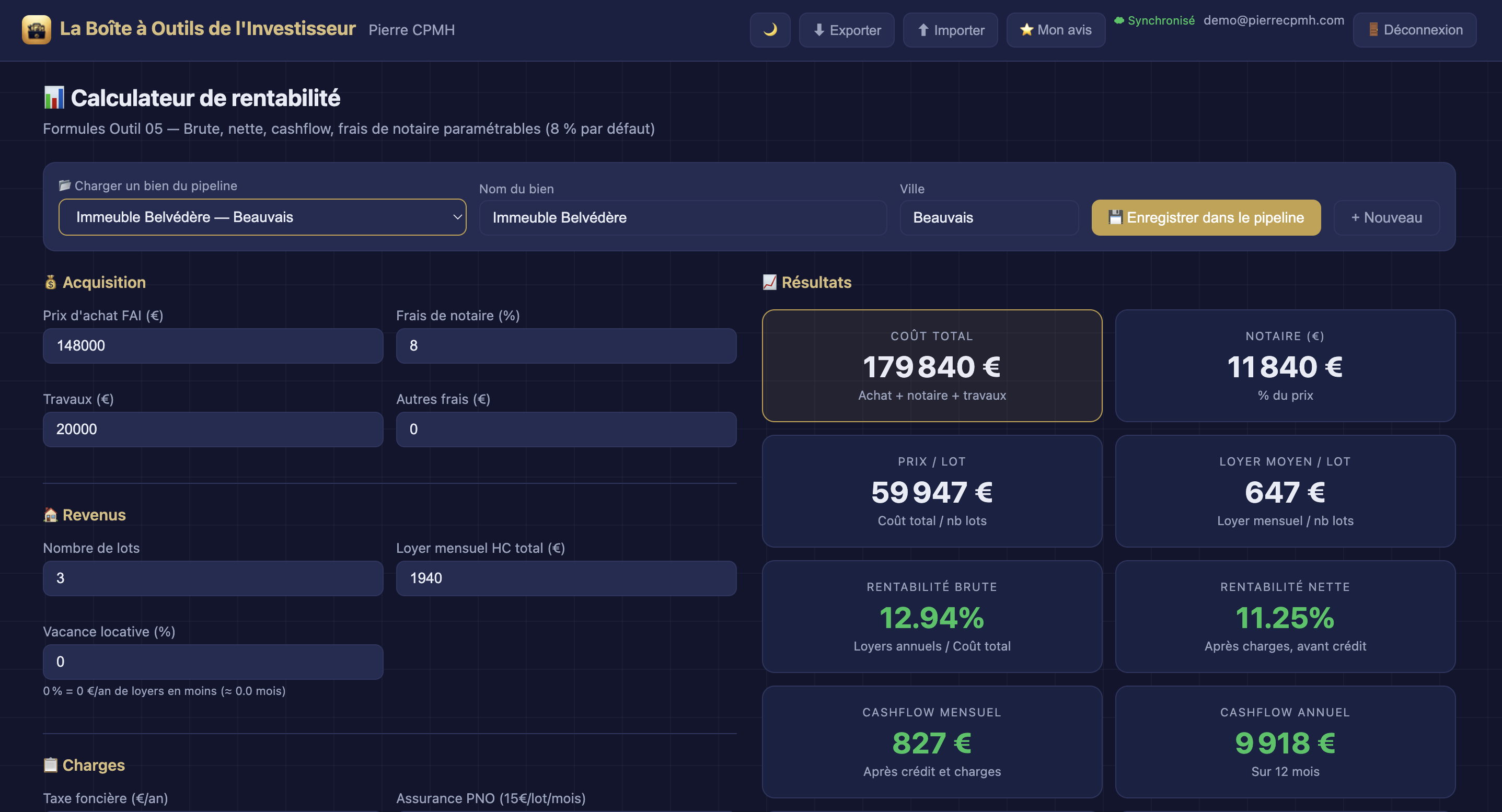The width and height of the screenshot is (1502, 812).
Task: Click the Coût total result card
Action: click(x=932, y=365)
